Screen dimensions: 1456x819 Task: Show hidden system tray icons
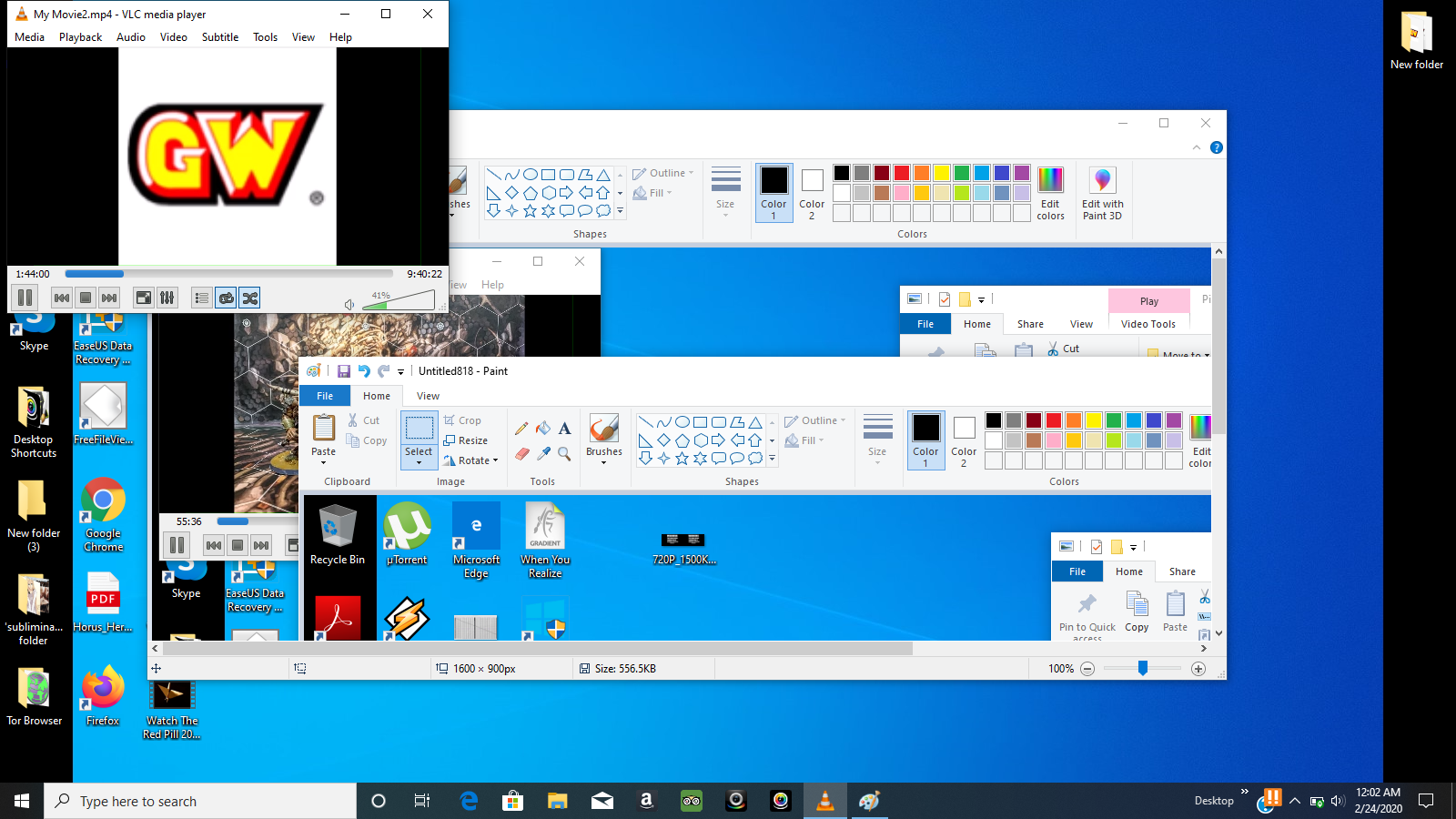(1295, 801)
